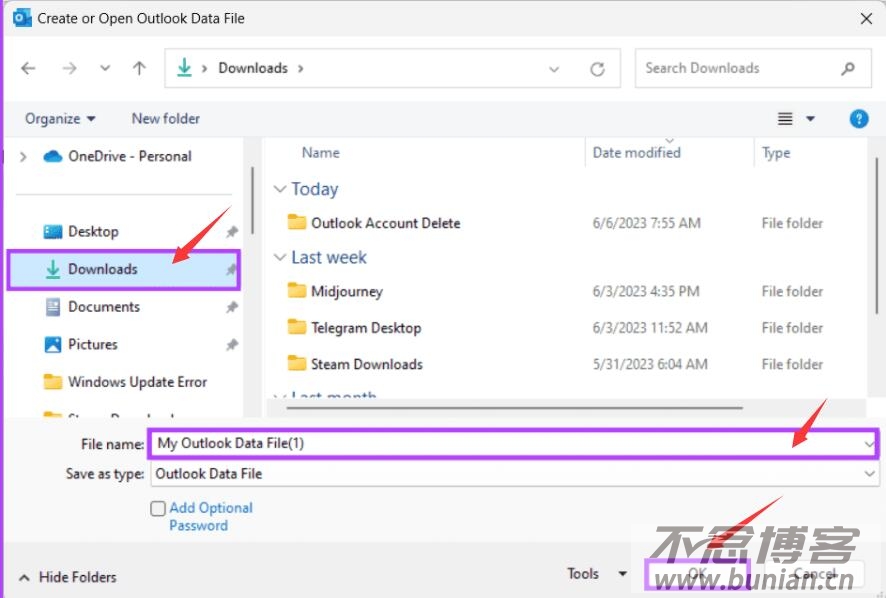
Task: Select the Telegram Desktop folder
Action: (365, 328)
